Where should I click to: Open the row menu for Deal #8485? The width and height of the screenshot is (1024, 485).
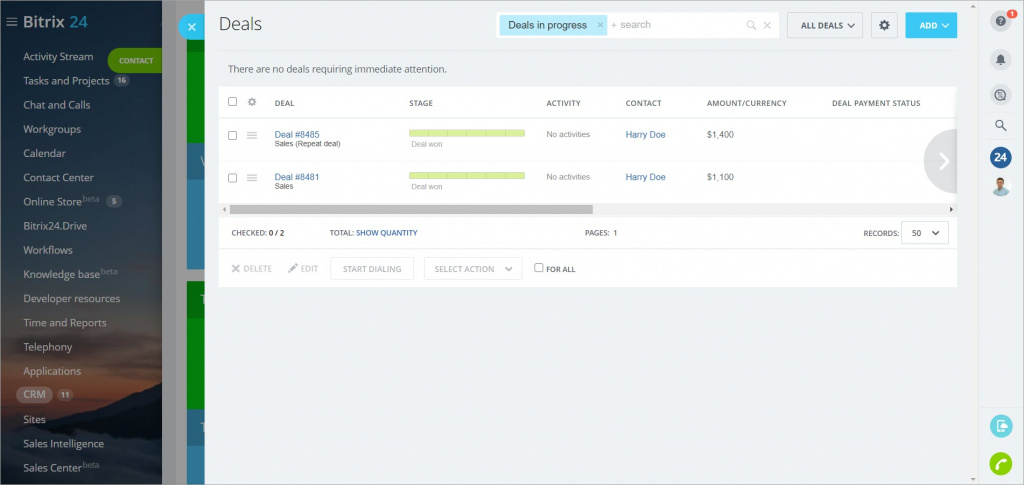(x=252, y=135)
